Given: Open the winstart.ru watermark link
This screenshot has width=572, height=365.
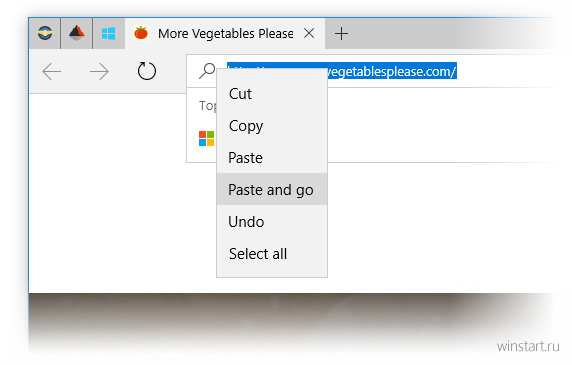Looking at the screenshot, I should [528, 346].
